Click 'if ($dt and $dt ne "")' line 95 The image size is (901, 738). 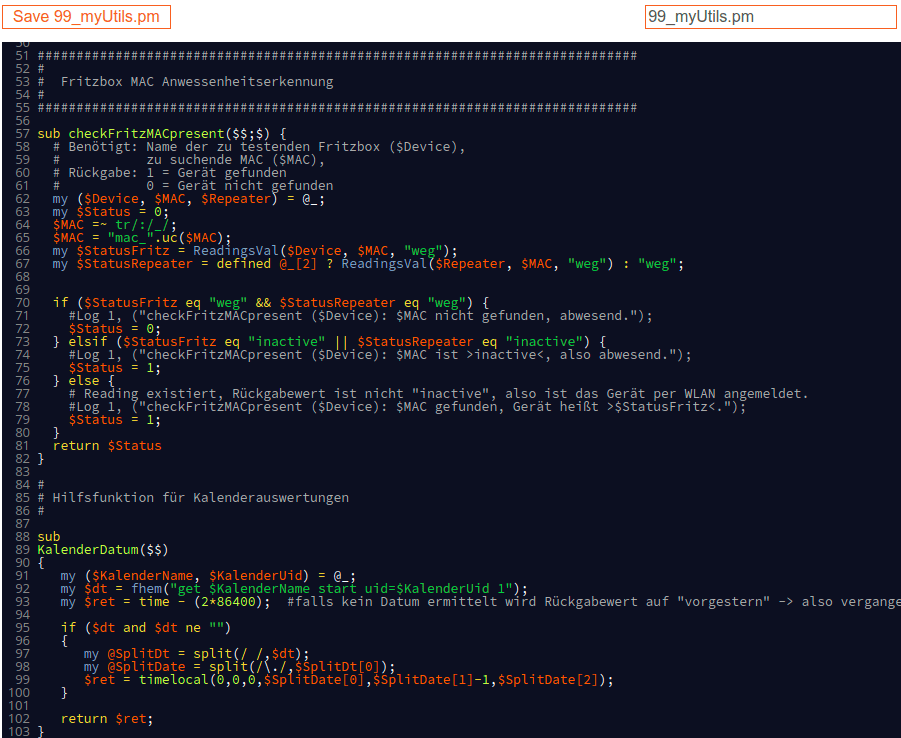pos(146,628)
